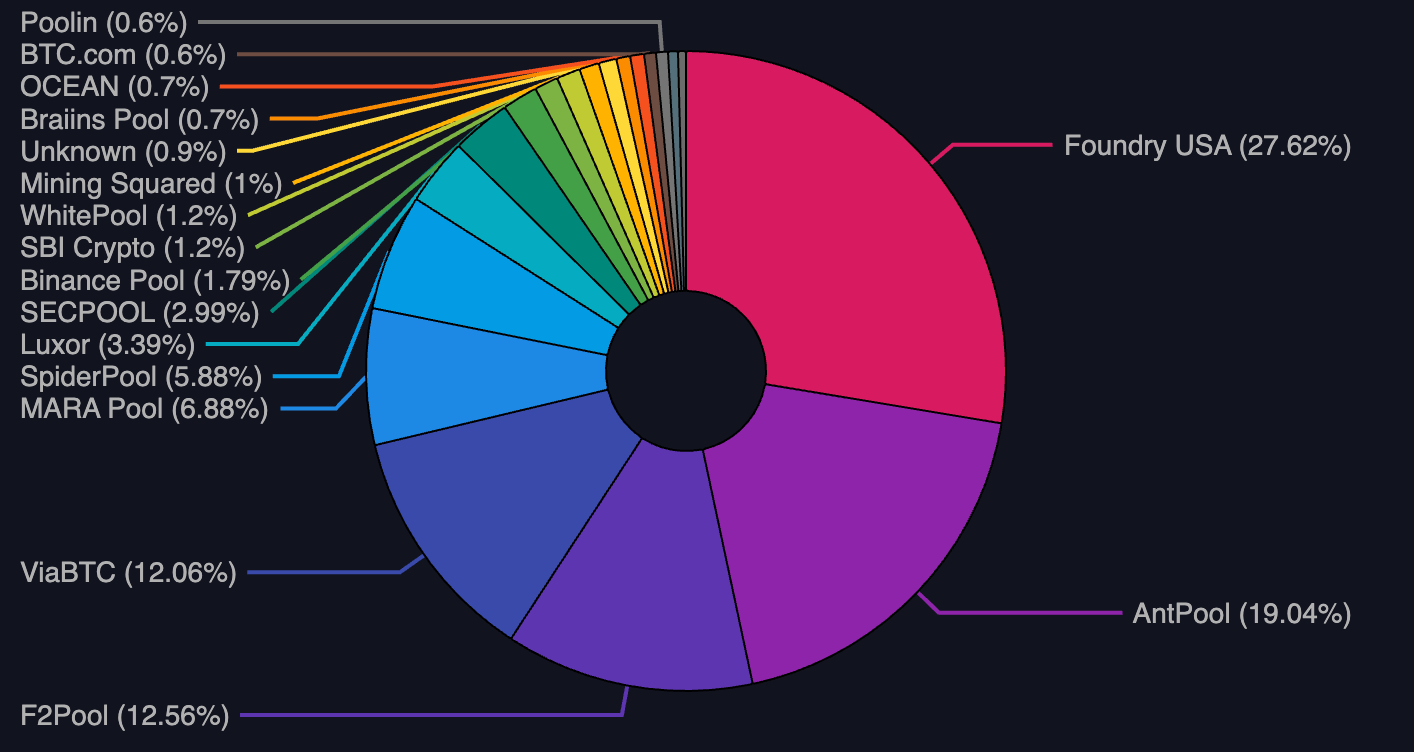Click the SECPOOL (2.99%) label
The image size is (1414, 752).
coord(140,312)
